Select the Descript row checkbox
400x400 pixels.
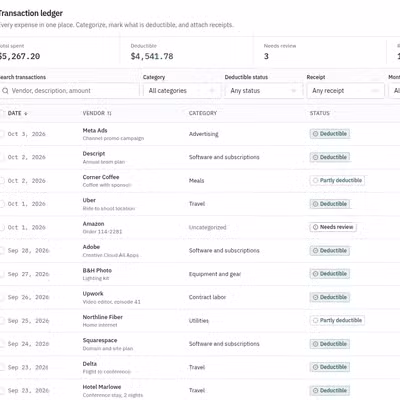point(1,157)
